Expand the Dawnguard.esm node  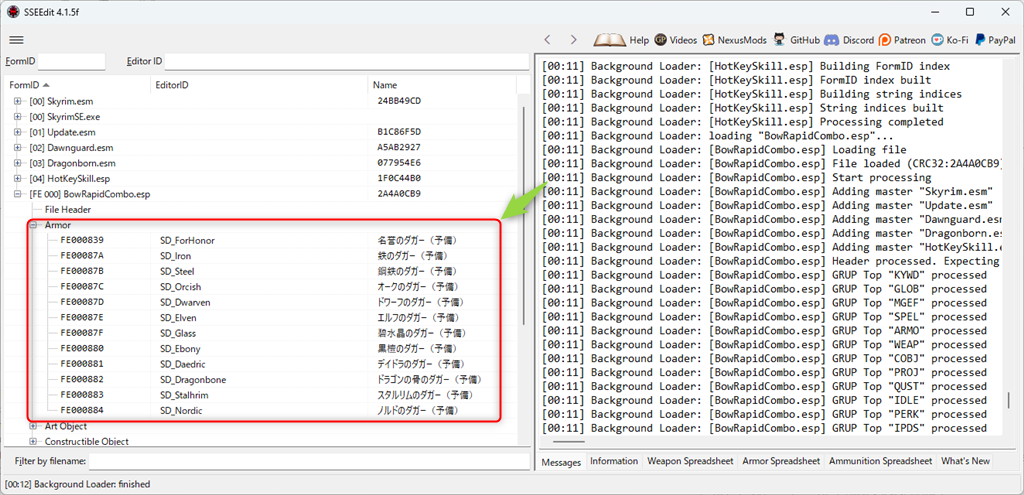click(x=18, y=148)
